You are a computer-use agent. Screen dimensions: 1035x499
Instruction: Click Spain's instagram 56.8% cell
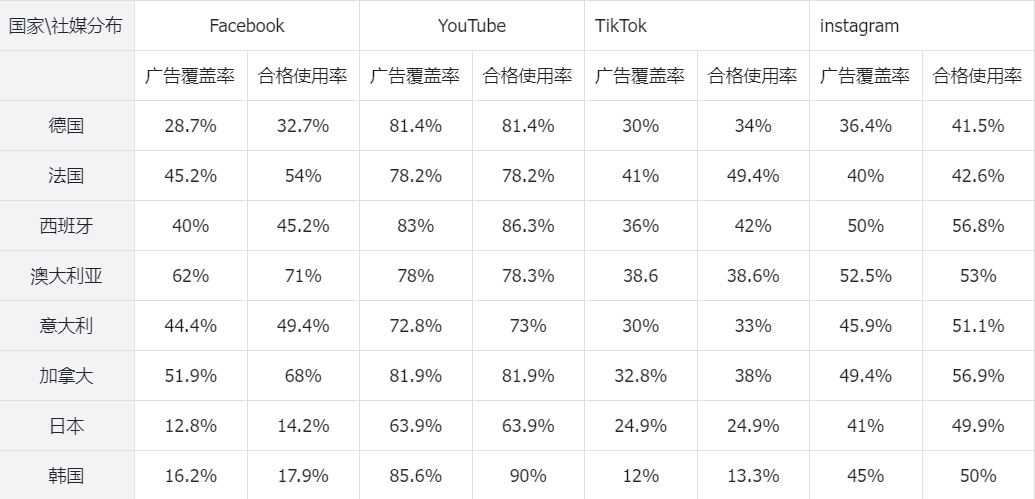(978, 226)
